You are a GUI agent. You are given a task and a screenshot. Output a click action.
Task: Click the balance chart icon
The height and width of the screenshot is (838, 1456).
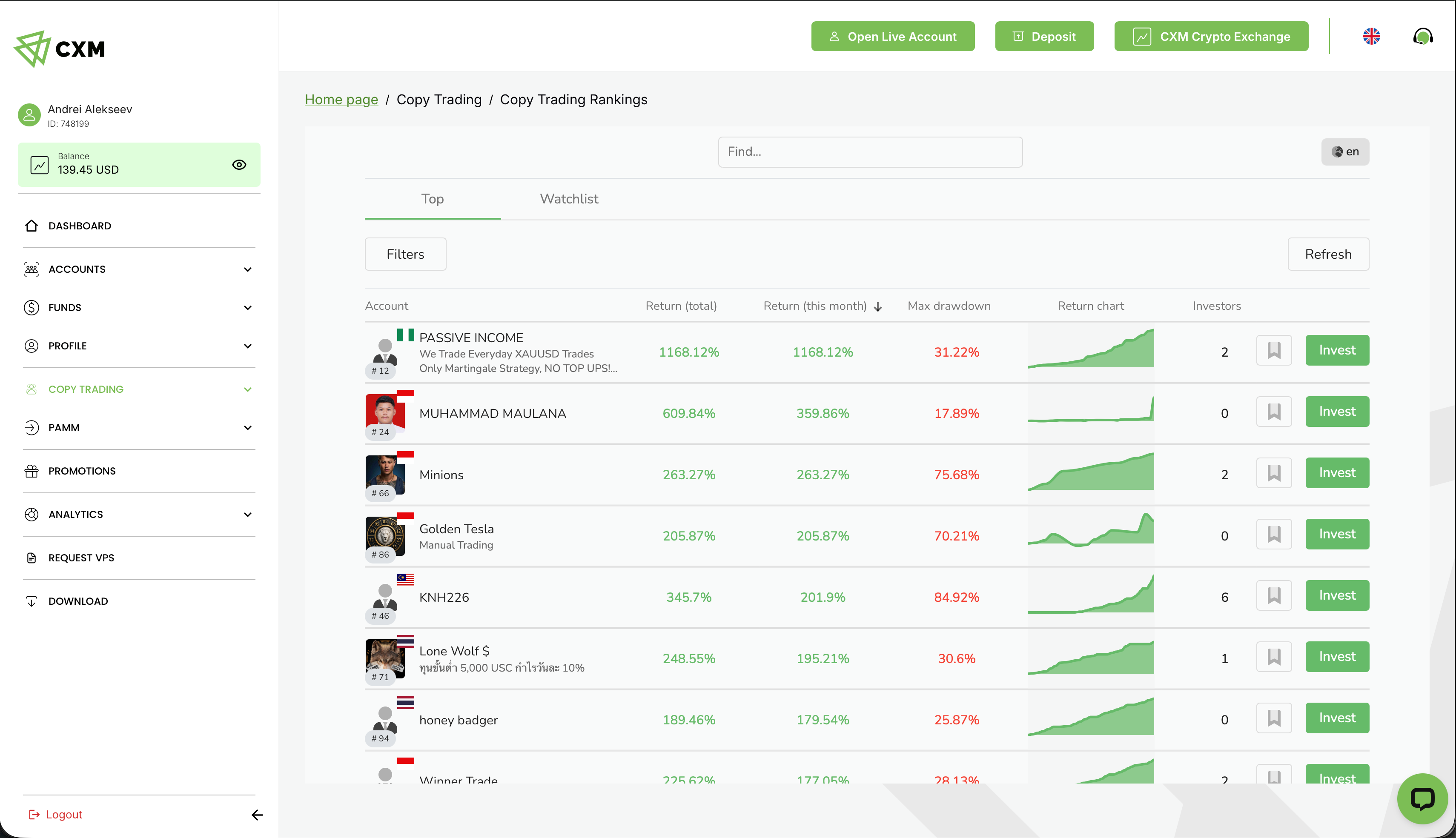click(39, 165)
